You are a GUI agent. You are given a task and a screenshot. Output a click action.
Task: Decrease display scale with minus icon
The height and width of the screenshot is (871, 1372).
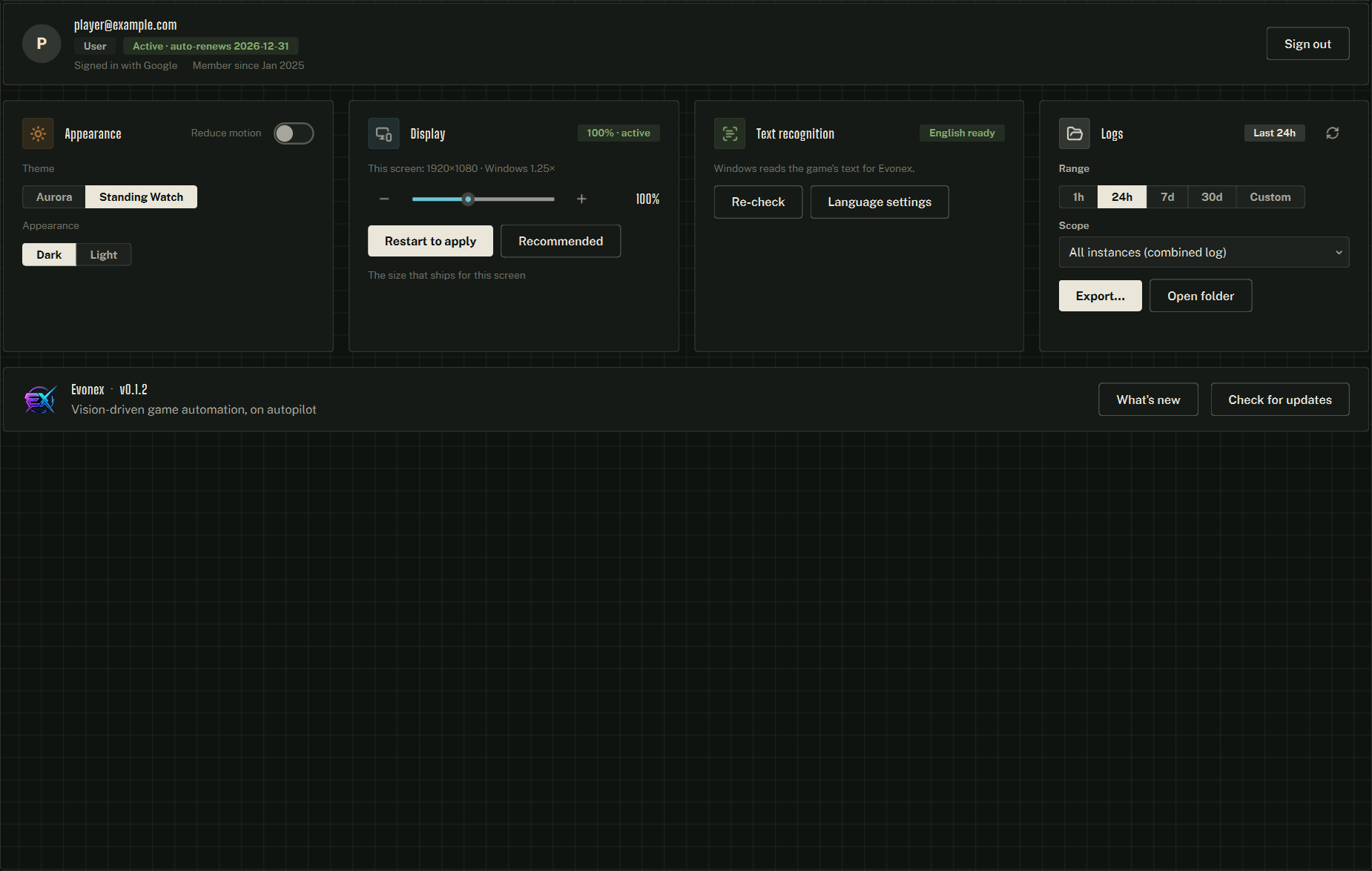[384, 199]
